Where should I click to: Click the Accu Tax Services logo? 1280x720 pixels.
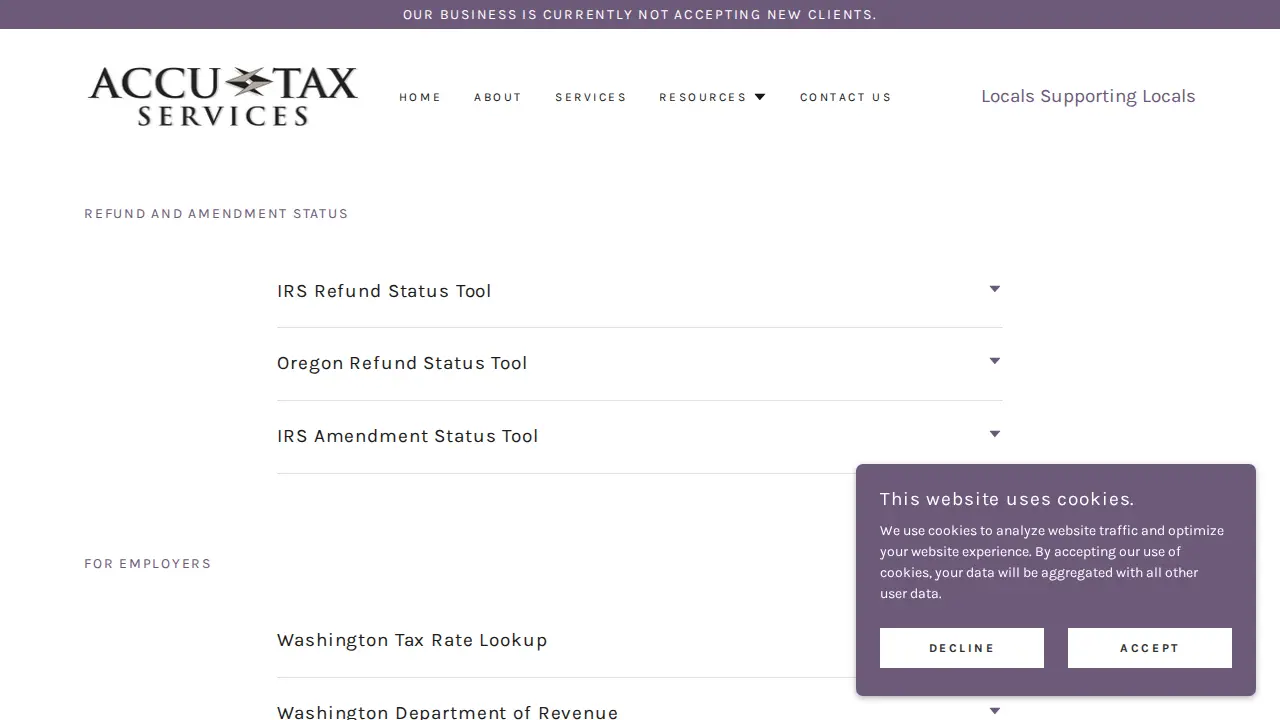(x=223, y=97)
